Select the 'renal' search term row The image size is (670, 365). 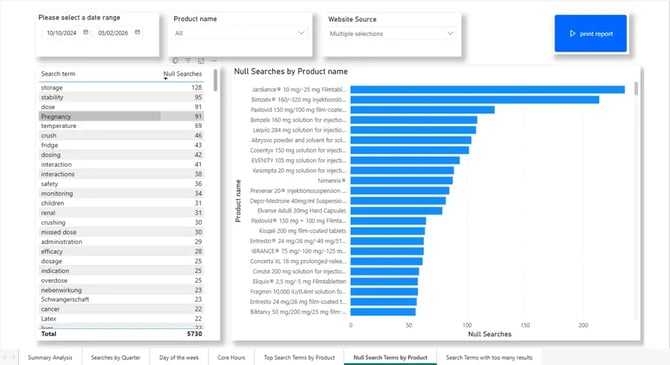tap(121, 212)
